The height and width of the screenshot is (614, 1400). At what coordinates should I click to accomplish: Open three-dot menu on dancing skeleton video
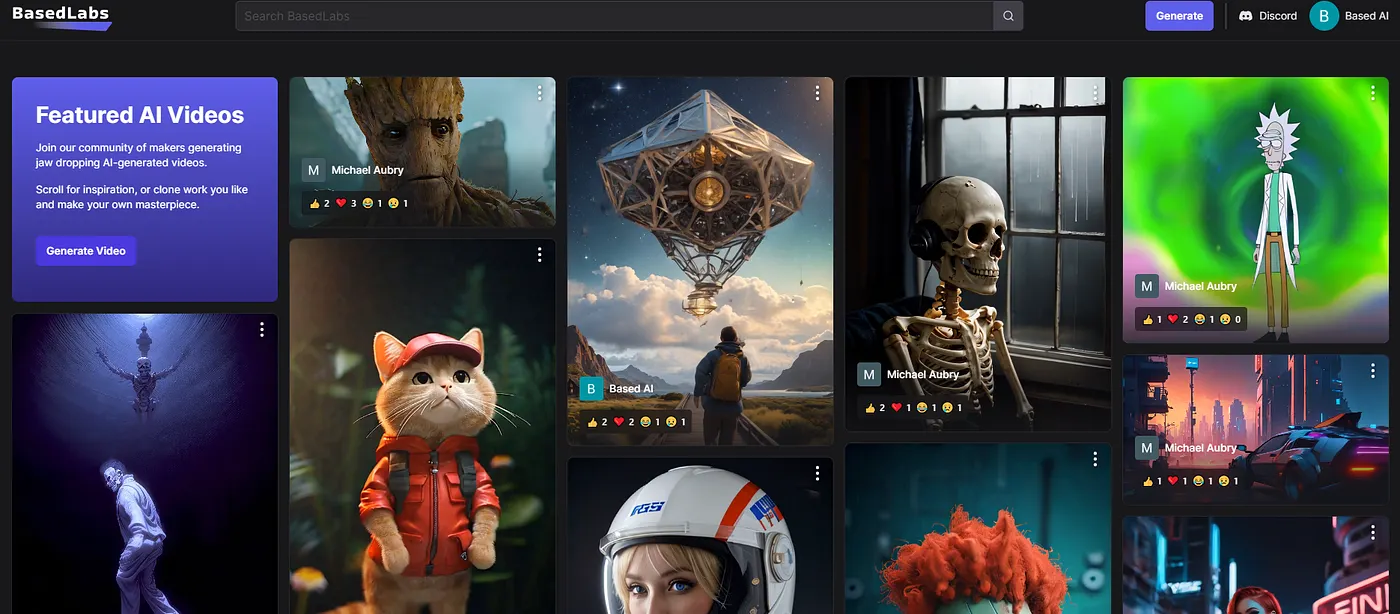click(261, 329)
